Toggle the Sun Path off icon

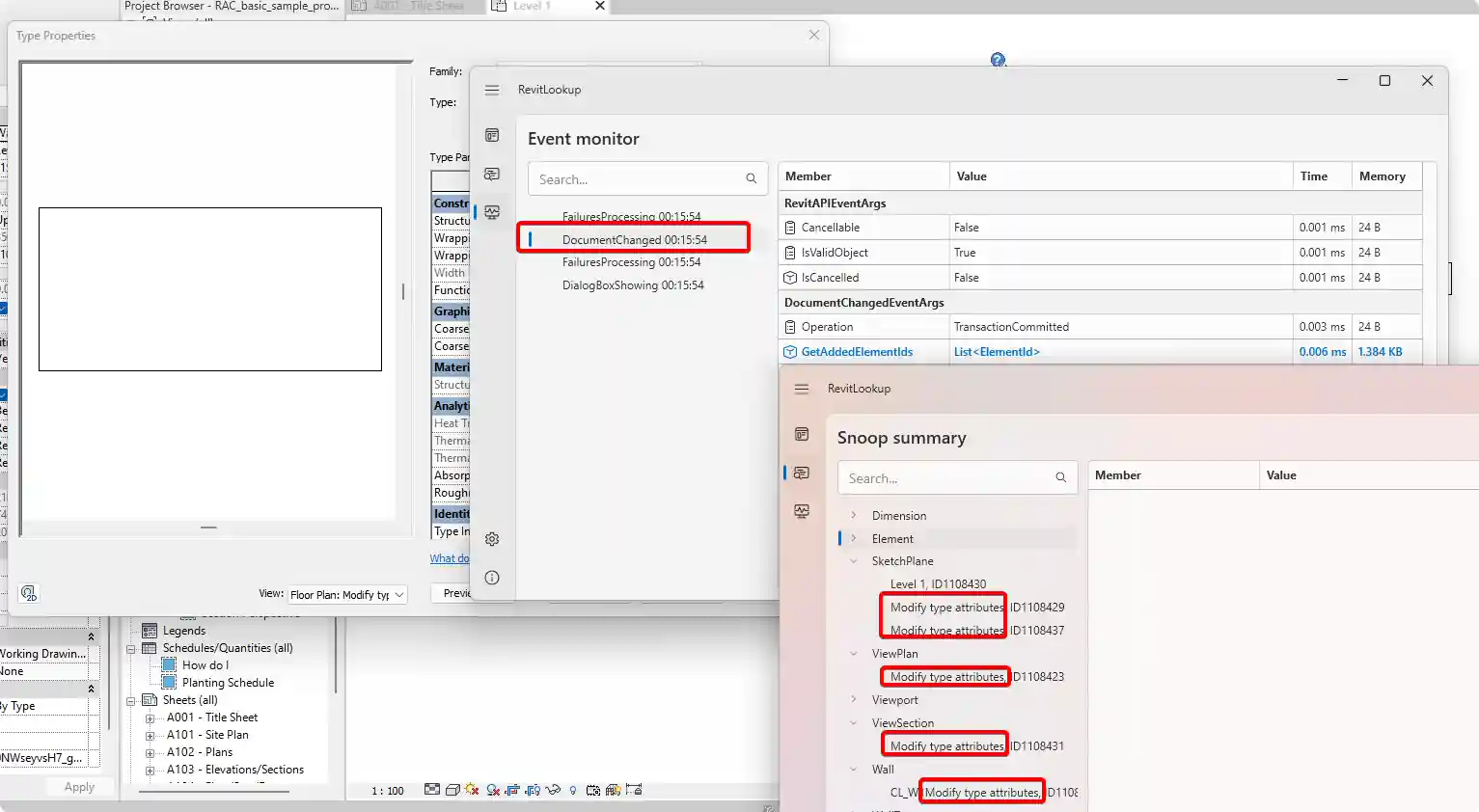[x=473, y=790]
